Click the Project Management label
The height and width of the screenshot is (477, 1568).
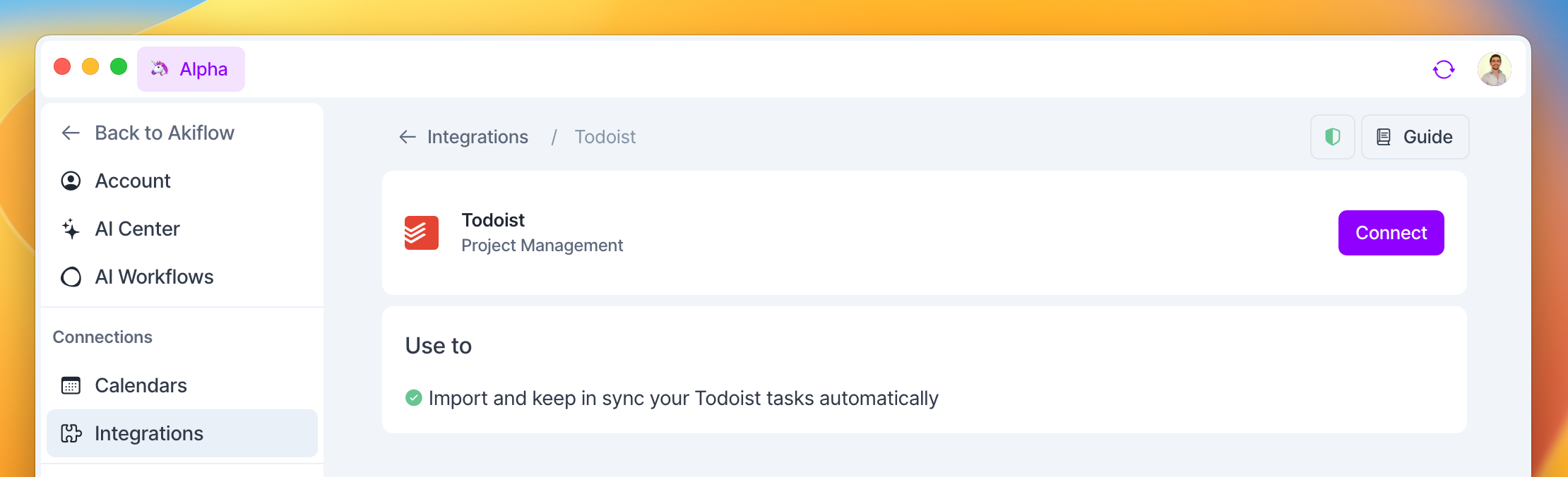point(542,246)
